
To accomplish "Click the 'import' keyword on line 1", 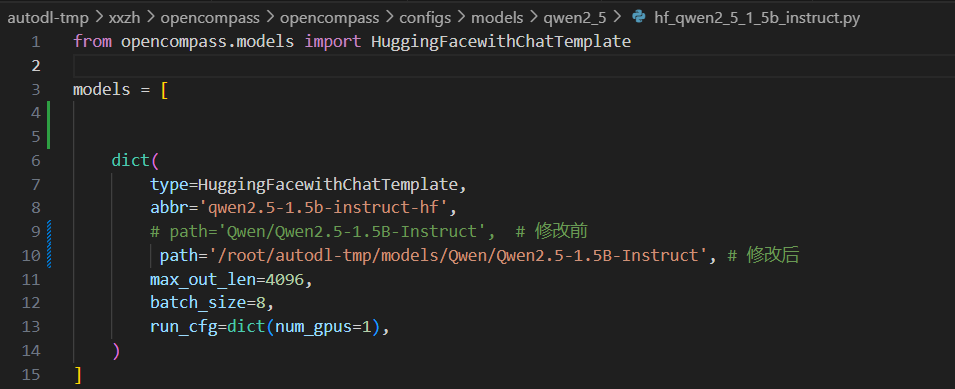I will (333, 42).
